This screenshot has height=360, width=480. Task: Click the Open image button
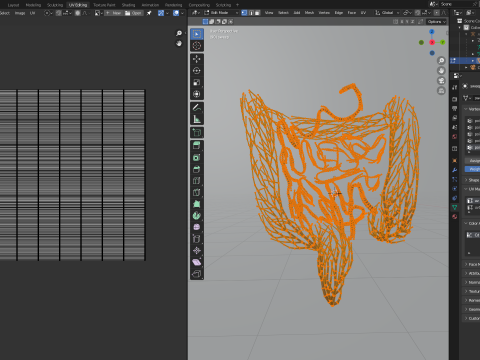tap(133, 13)
